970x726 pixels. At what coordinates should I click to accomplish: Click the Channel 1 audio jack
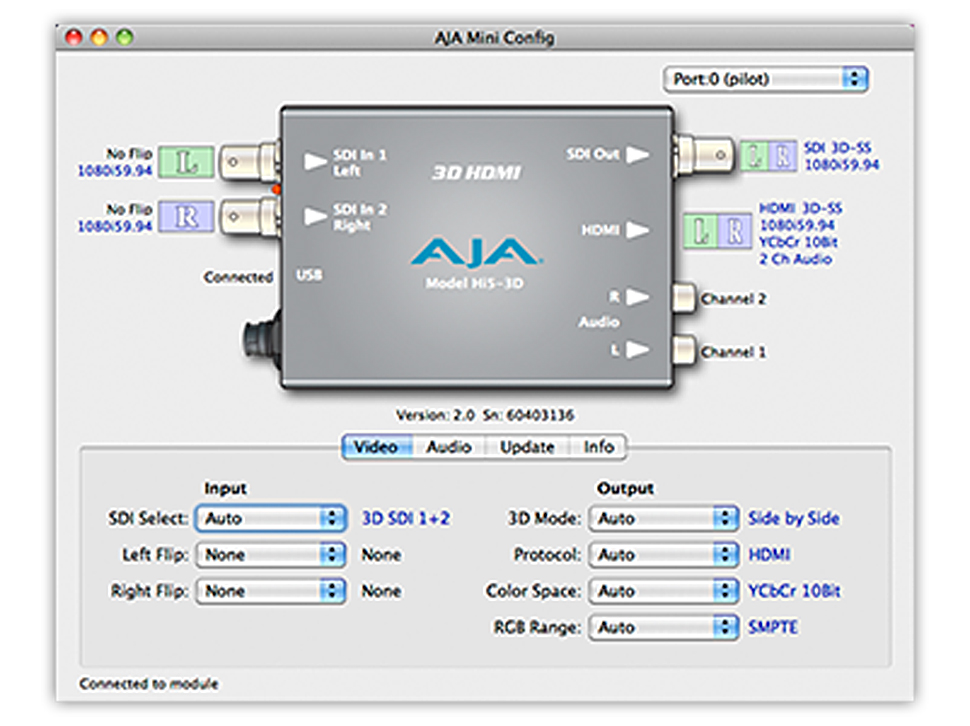685,351
